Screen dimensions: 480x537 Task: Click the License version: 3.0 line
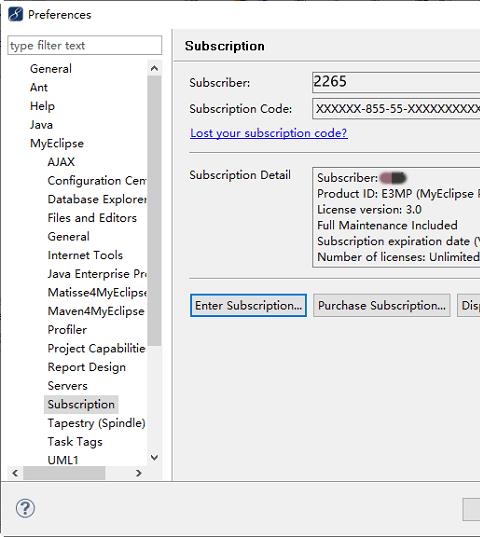(x=369, y=210)
